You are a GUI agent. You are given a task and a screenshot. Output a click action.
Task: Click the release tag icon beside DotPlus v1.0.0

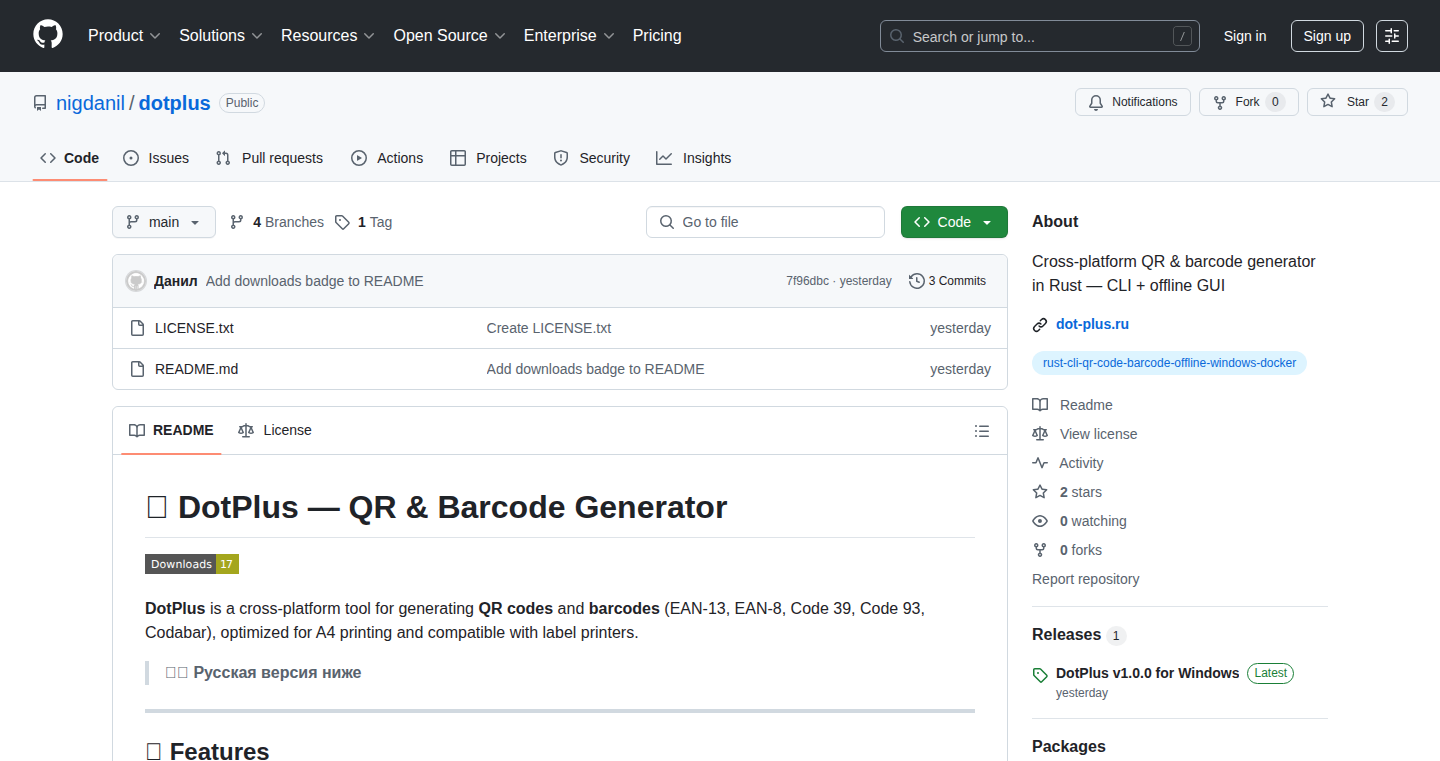click(x=1040, y=675)
